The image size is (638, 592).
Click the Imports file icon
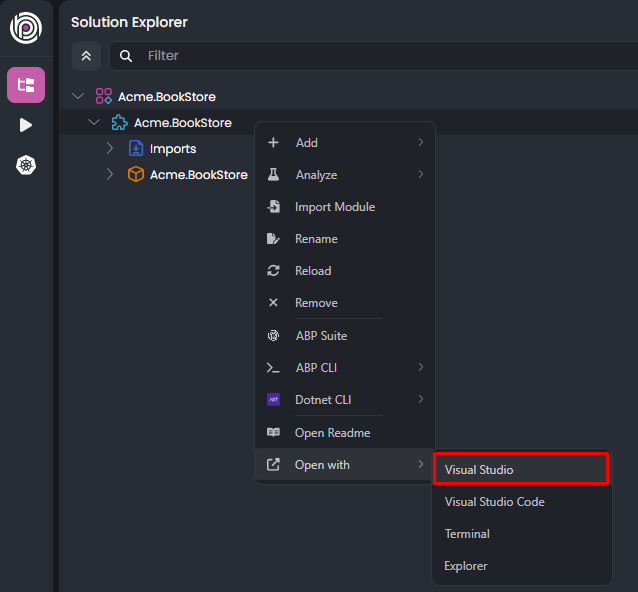[136, 148]
